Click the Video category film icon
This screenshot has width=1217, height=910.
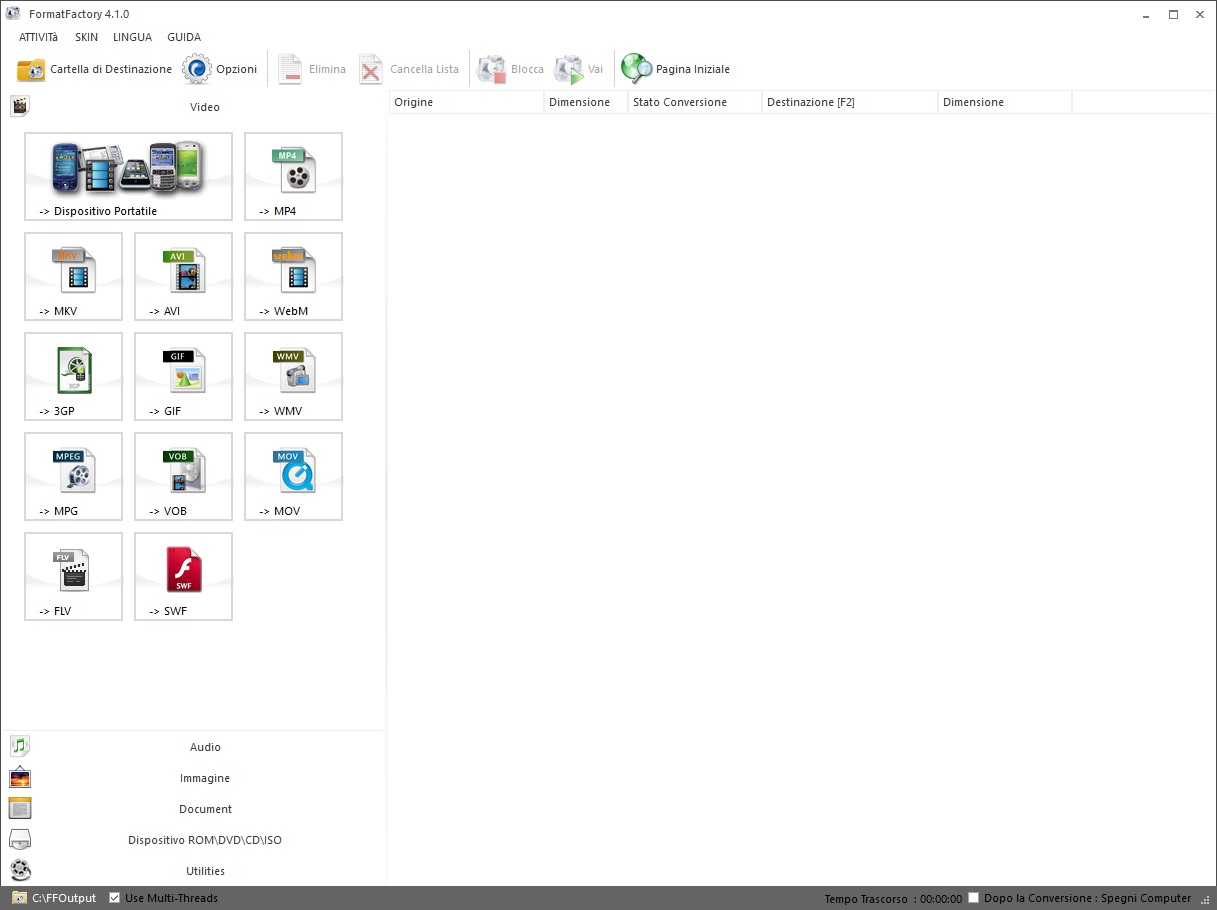tap(20, 106)
